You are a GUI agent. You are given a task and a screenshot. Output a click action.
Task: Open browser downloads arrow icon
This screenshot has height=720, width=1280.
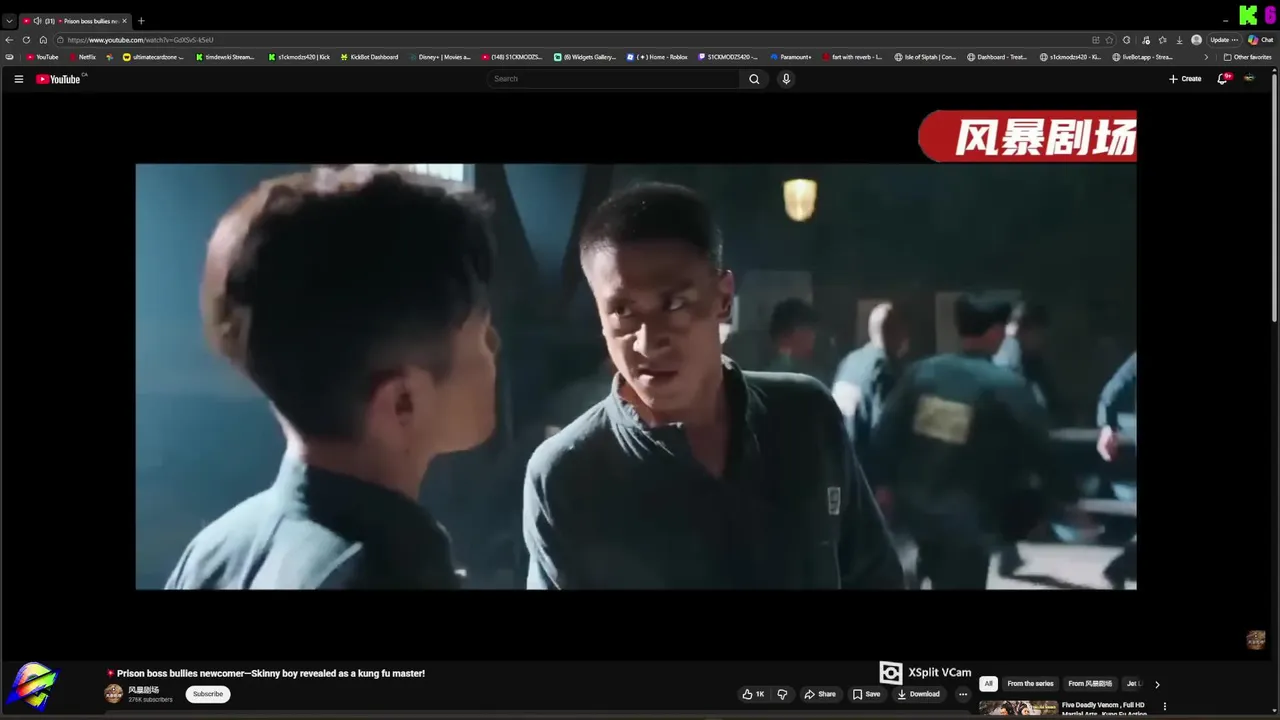tap(1180, 40)
